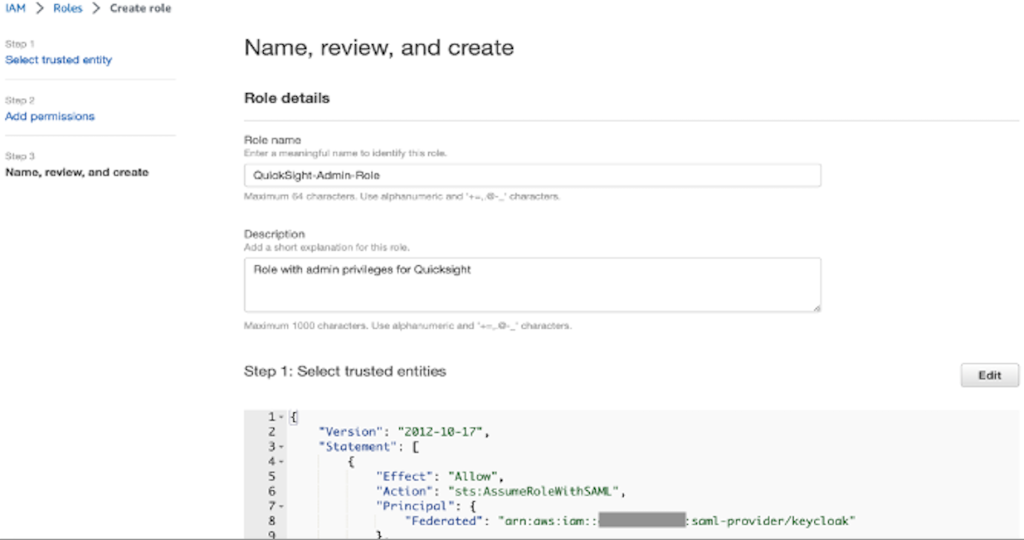Image resolution: width=1024 pixels, height=540 pixels.
Task: Collapse fold arrow on line 4
Action: point(281,462)
